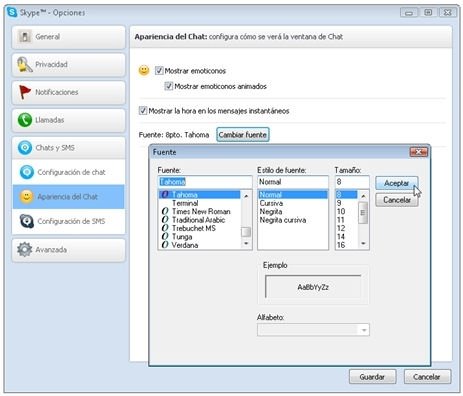Click the Llamadas green phone icon
Image resolution: width=463 pixels, height=396 pixels.
25,120
